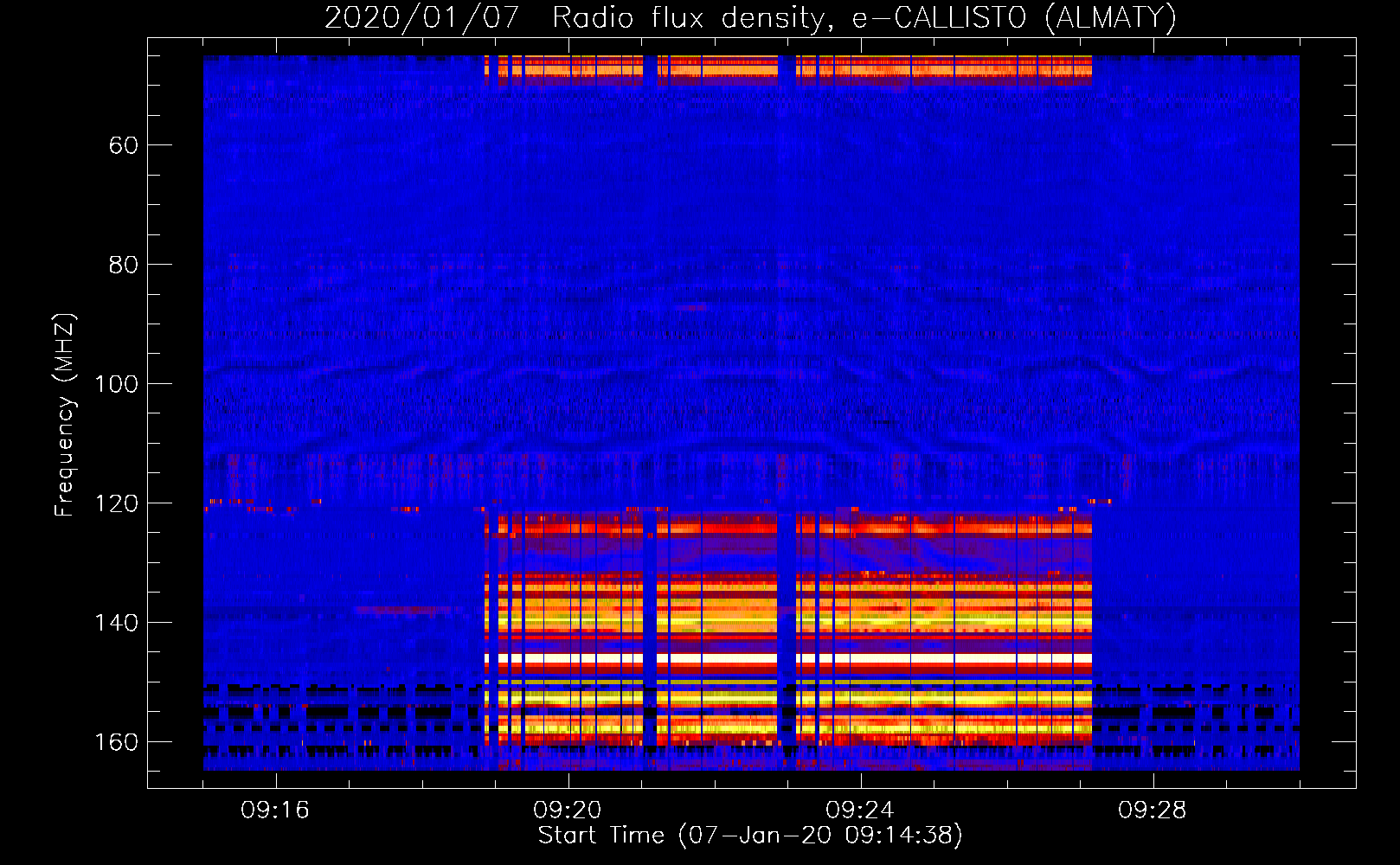Click the 60 MHz frequency tick label
This screenshot has height=865, width=1400.
pyautogui.click(x=124, y=145)
